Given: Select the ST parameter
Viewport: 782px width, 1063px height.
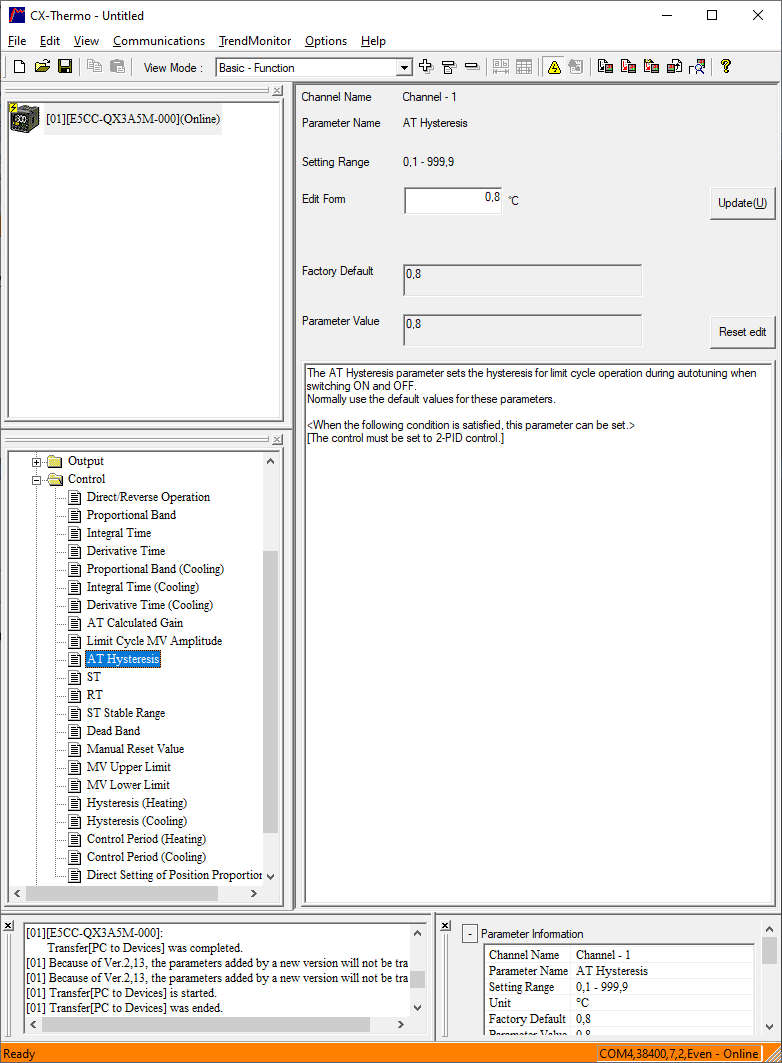Looking at the screenshot, I should tap(94, 677).
